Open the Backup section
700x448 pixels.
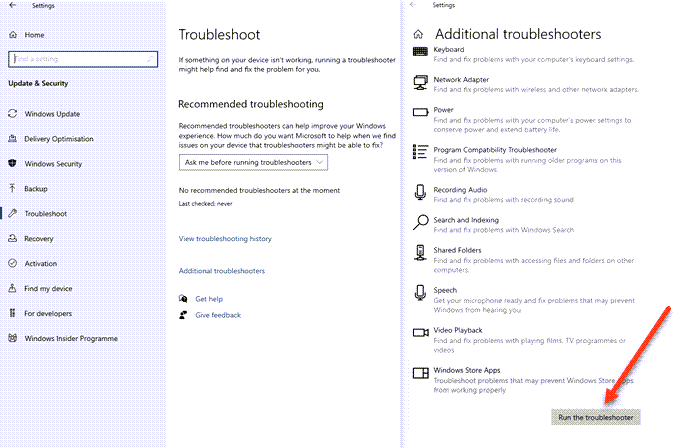36,189
